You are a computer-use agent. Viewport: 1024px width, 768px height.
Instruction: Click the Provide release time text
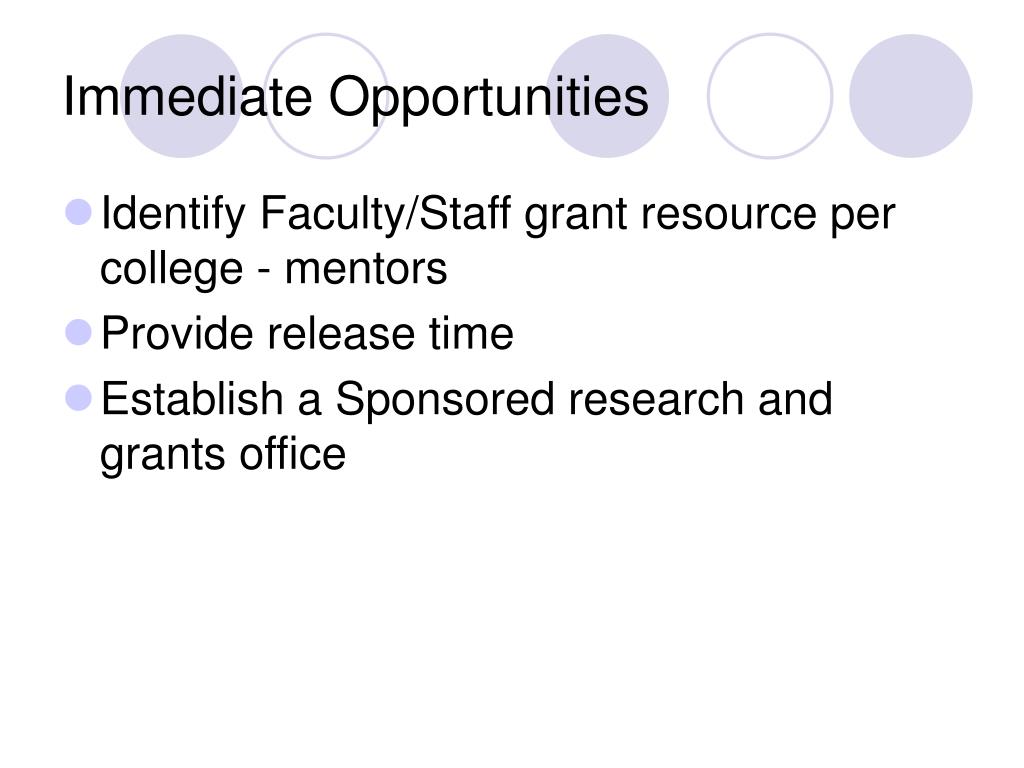[x=307, y=334]
